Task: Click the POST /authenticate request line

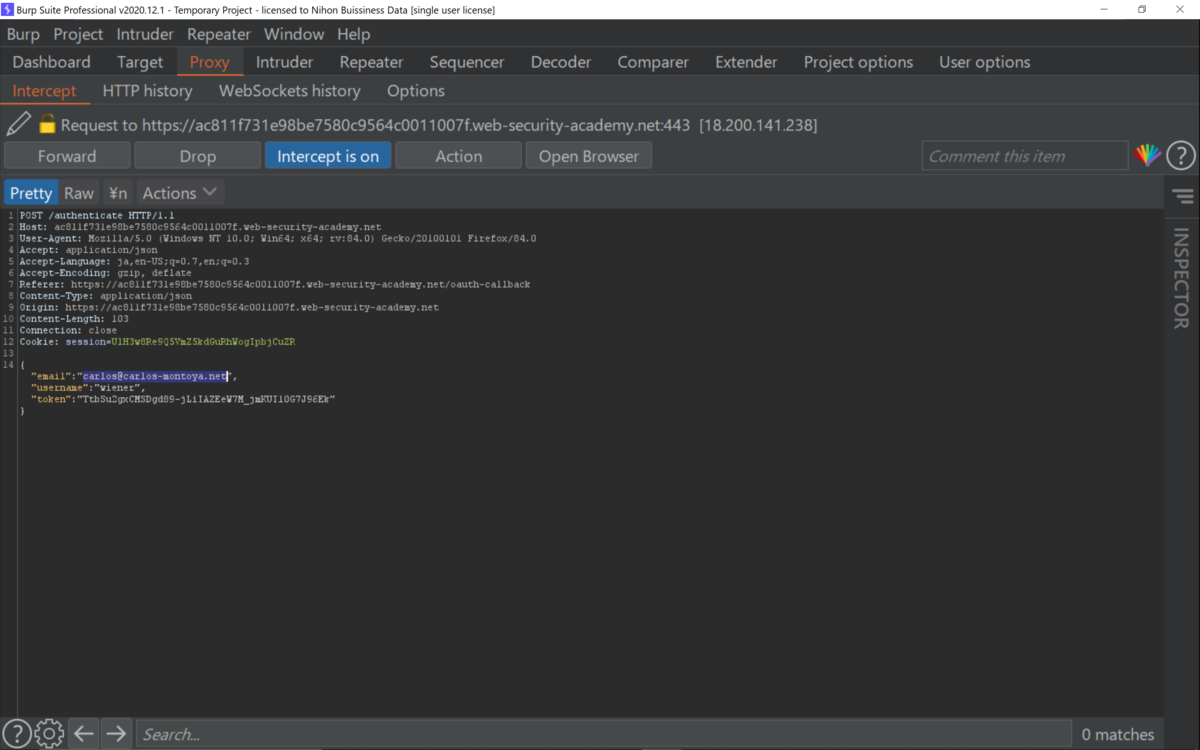Action: tap(97, 215)
